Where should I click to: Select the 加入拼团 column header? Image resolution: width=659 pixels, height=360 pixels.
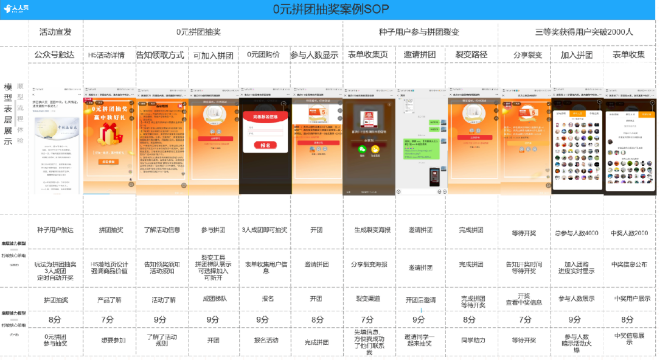pos(577,55)
